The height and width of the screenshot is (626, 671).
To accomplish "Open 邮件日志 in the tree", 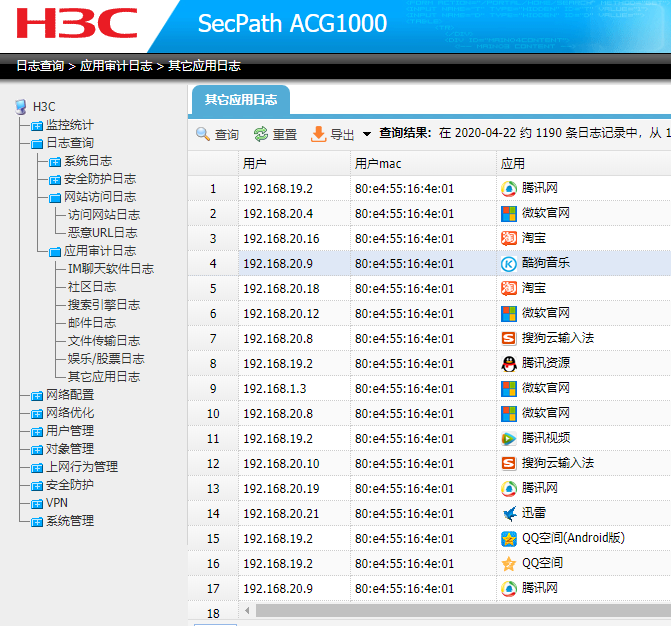I will point(92,323).
